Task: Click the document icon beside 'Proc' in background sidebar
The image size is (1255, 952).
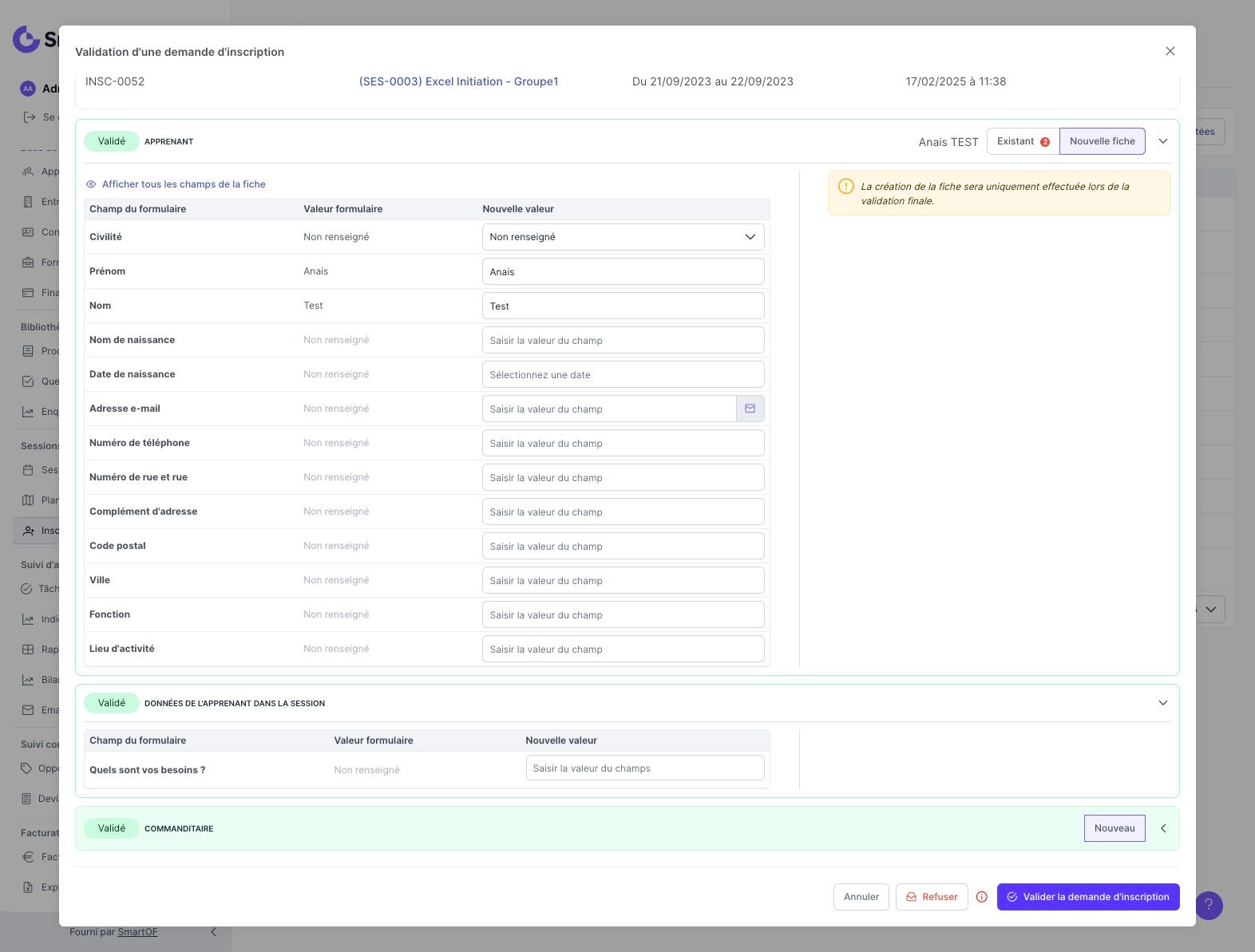Action: tap(28, 351)
